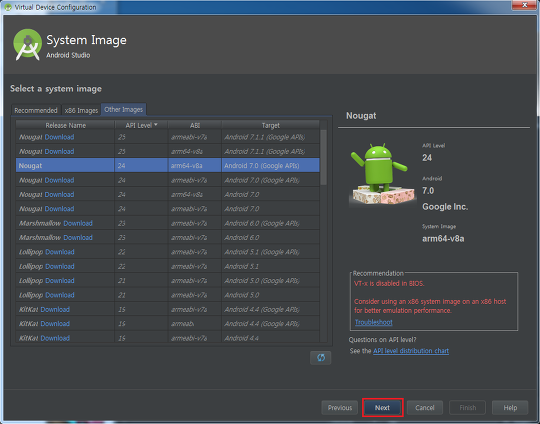Screen dimensions: 540x424
Task: Download Nougat armeabi-v7a Android 7.0 Google APIs
Action: point(59,180)
